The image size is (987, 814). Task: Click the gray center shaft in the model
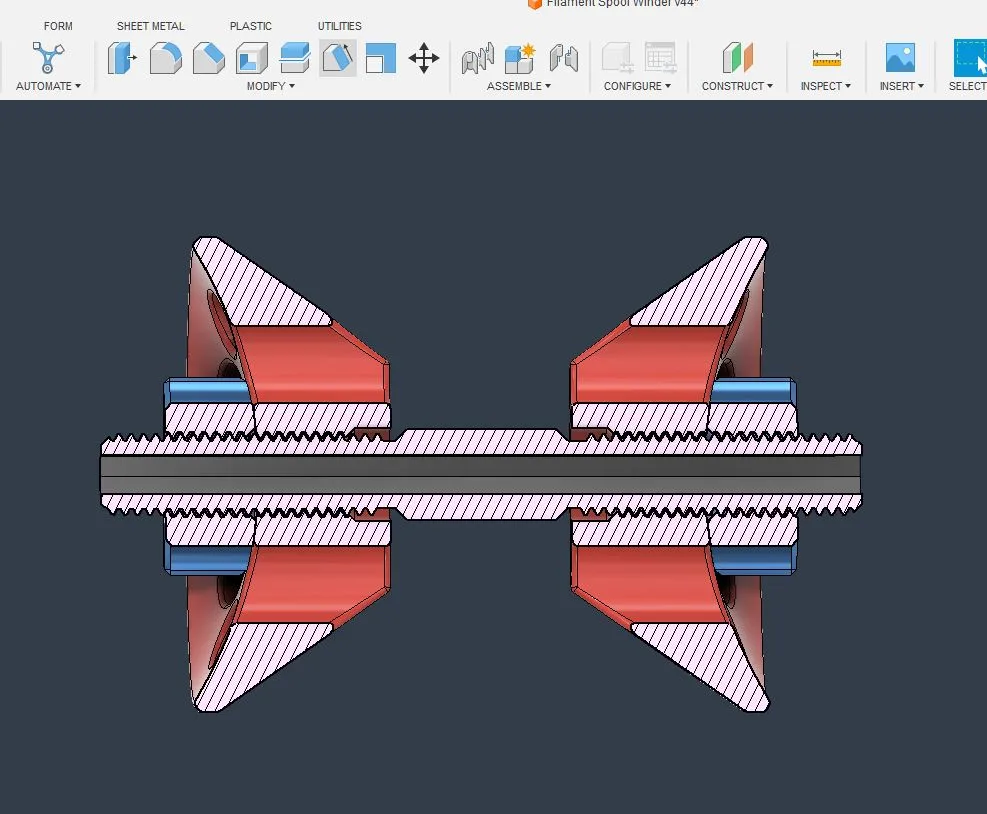click(480, 475)
